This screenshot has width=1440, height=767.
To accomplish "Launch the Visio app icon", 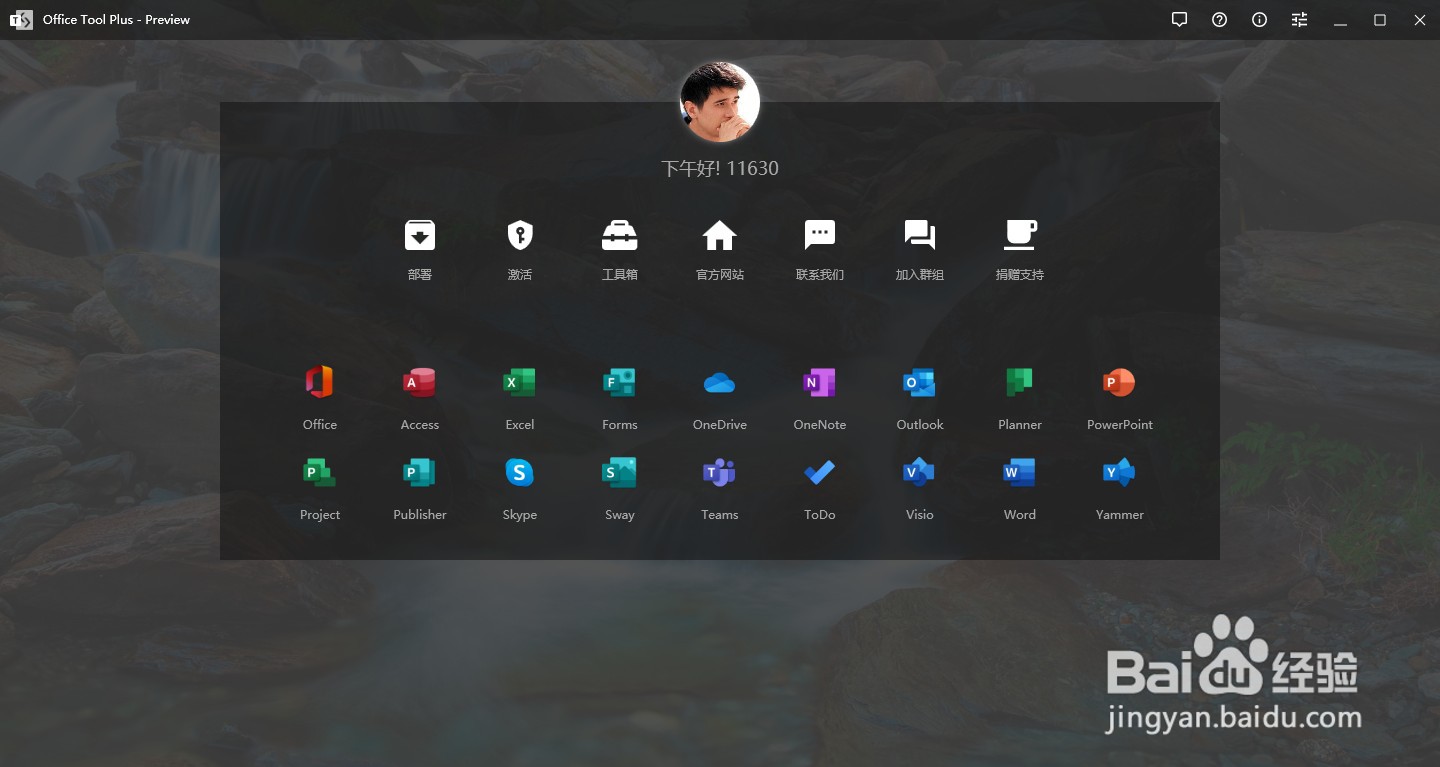I will coord(920,472).
